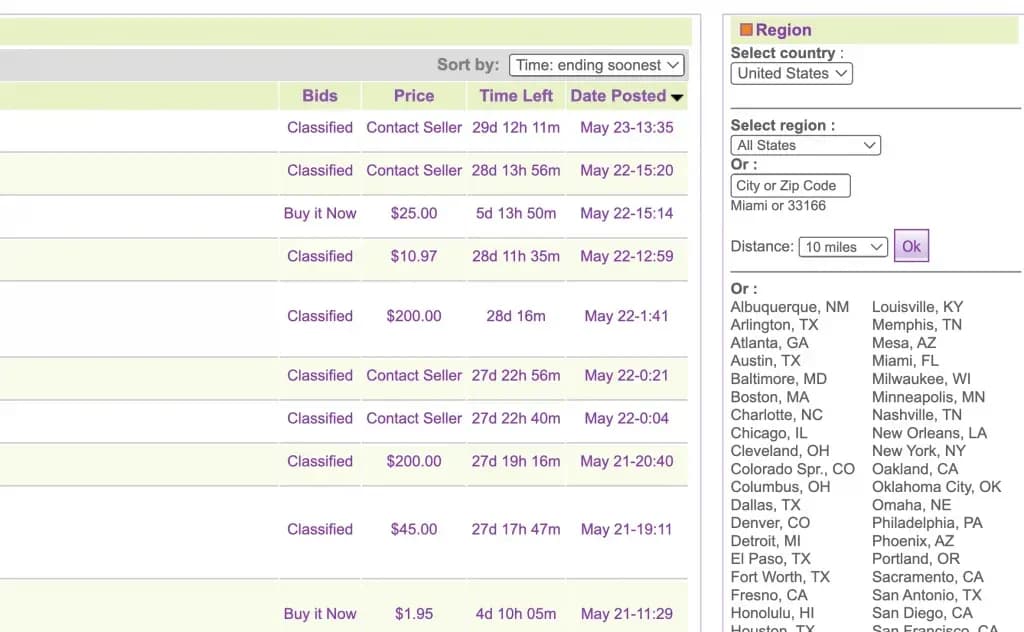Select El Paso, TX
Image resolution: width=1024 pixels, height=632 pixels.
tap(770, 559)
